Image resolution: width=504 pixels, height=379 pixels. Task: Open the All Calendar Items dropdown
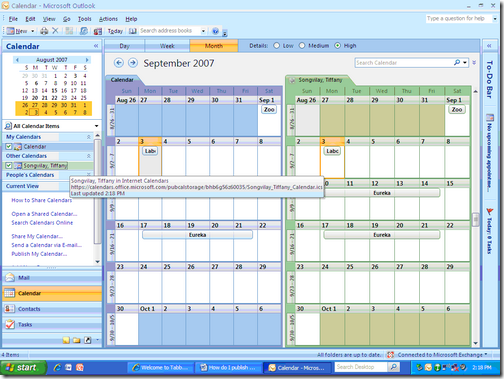tap(96, 126)
